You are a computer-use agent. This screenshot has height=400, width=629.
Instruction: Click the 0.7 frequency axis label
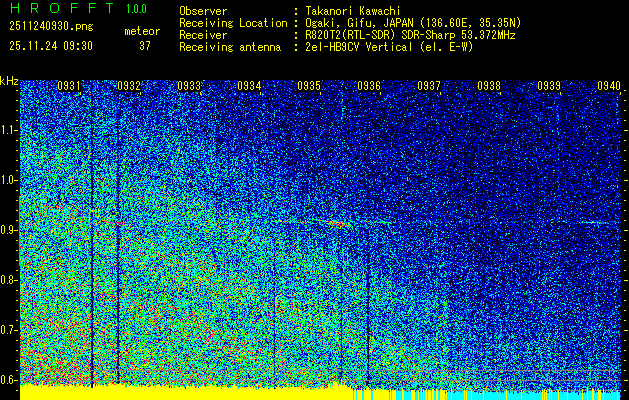8,330
